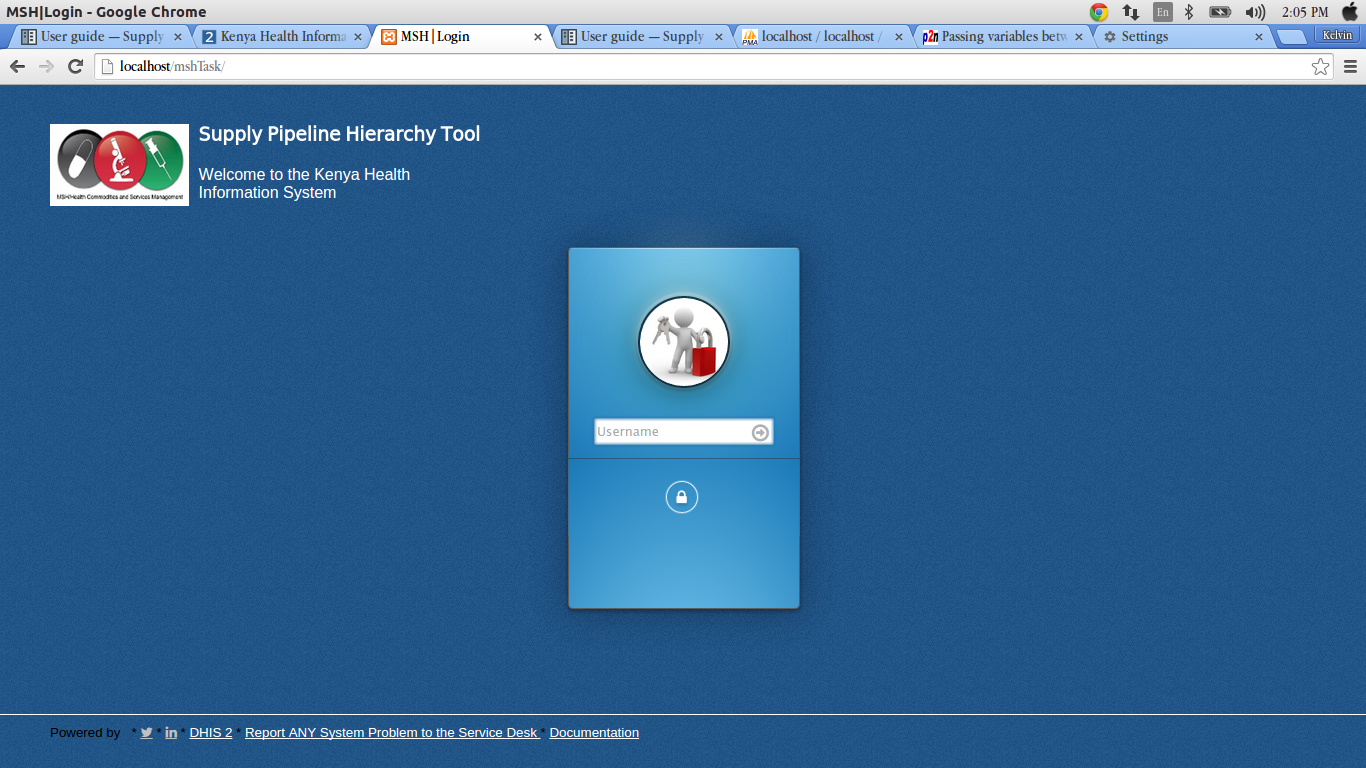Open the sound volume indicator
This screenshot has height=768, width=1366.
1255,12
